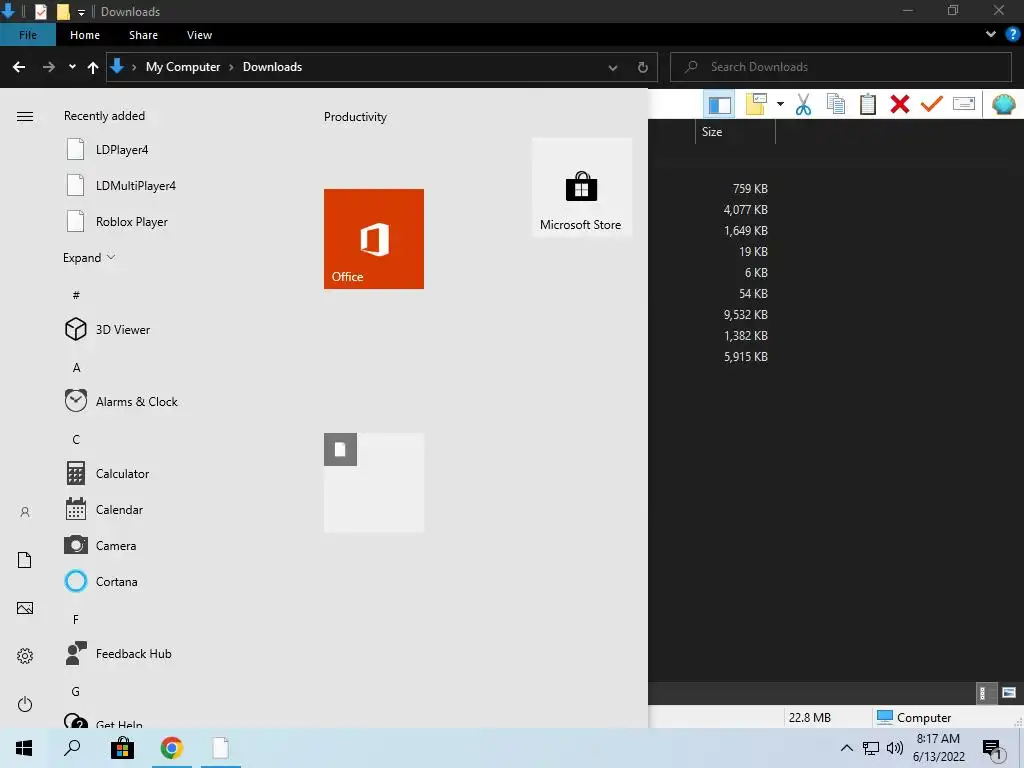Viewport: 1024px width, 768px height.
Task: Open Explorer help question mark
Action: pos(1013,35)
